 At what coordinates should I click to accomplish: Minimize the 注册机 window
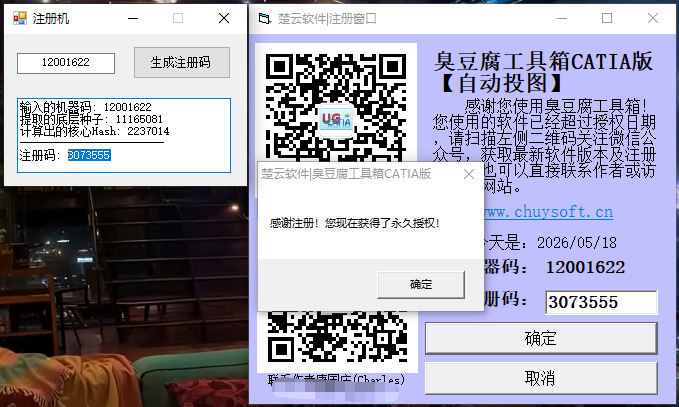coord(133,18)
